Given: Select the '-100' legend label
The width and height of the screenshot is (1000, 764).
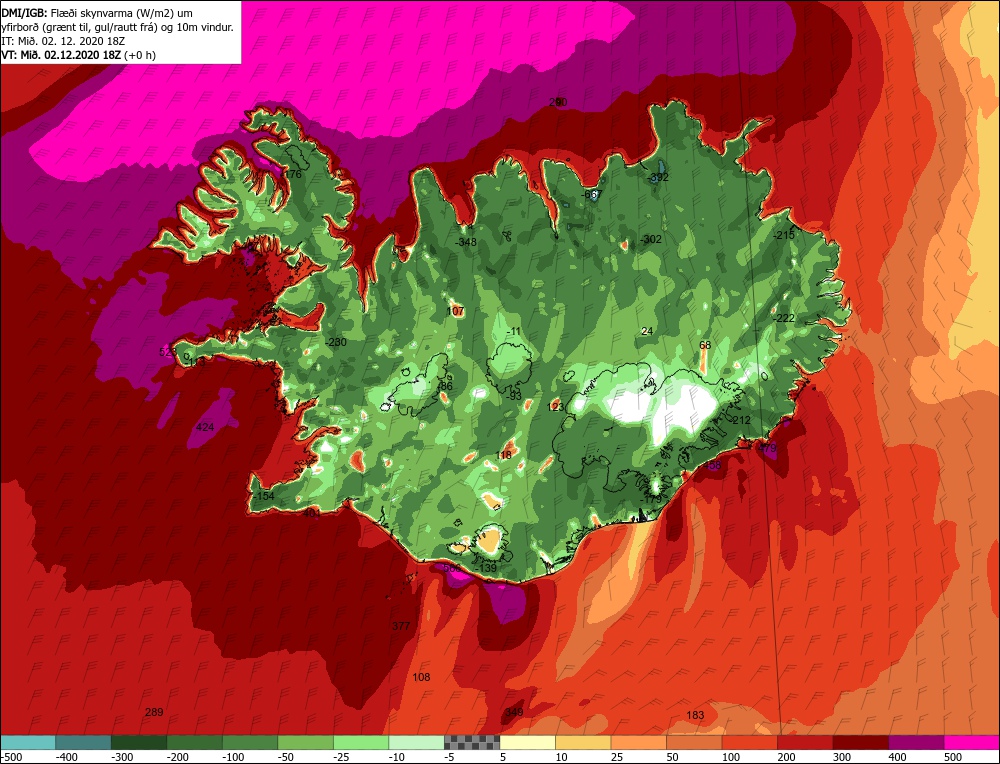Looking at the screenshot, I should (233, 757).
